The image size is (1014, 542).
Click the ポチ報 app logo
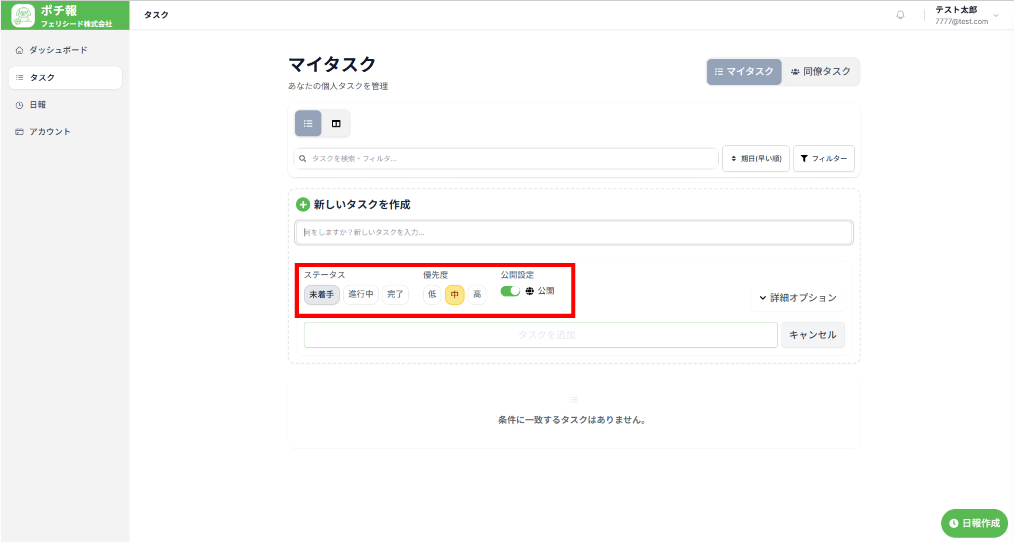pyautogui.click(x=23, y=16)
